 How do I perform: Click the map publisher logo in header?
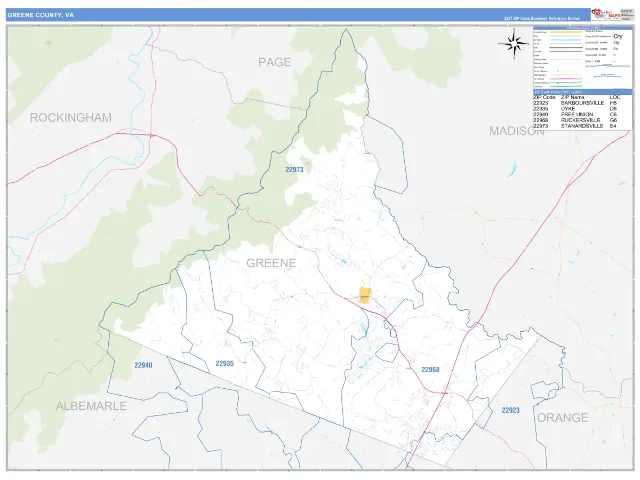606,14
